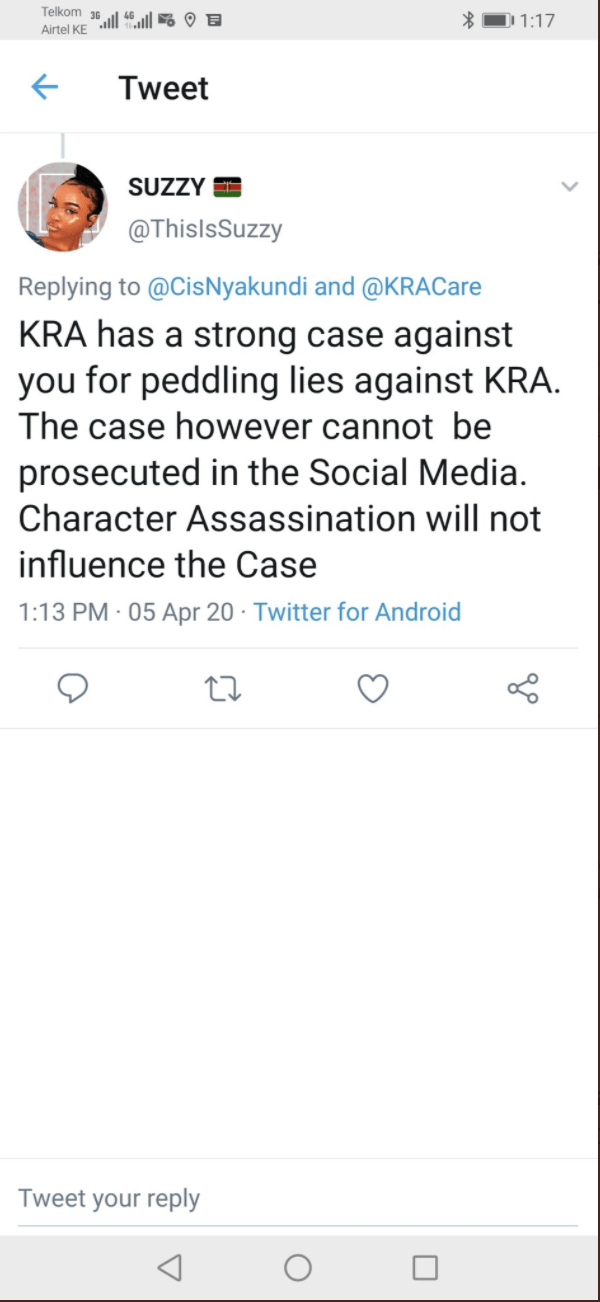Tap the reply speech bubble icon
Screen dimensions: 600x1302
click(x=73, y=688)
